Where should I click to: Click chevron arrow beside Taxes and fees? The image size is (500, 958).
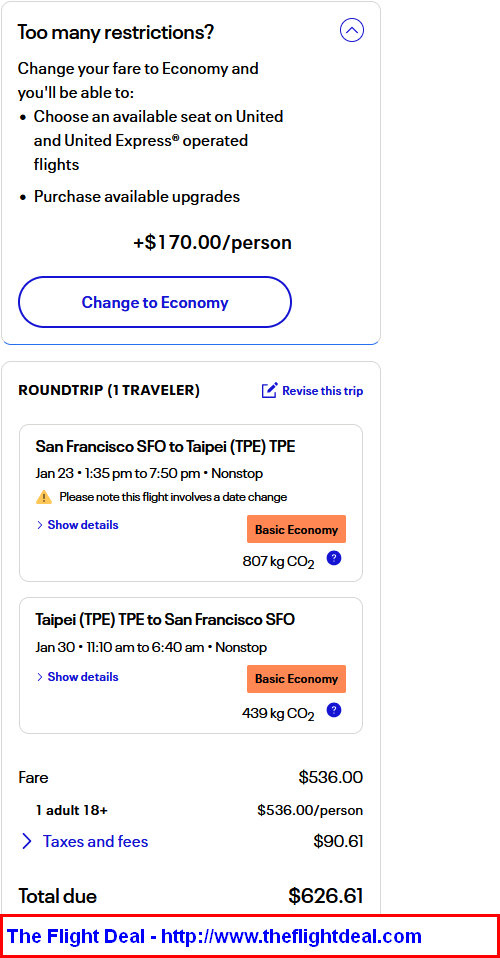[27, 841]
